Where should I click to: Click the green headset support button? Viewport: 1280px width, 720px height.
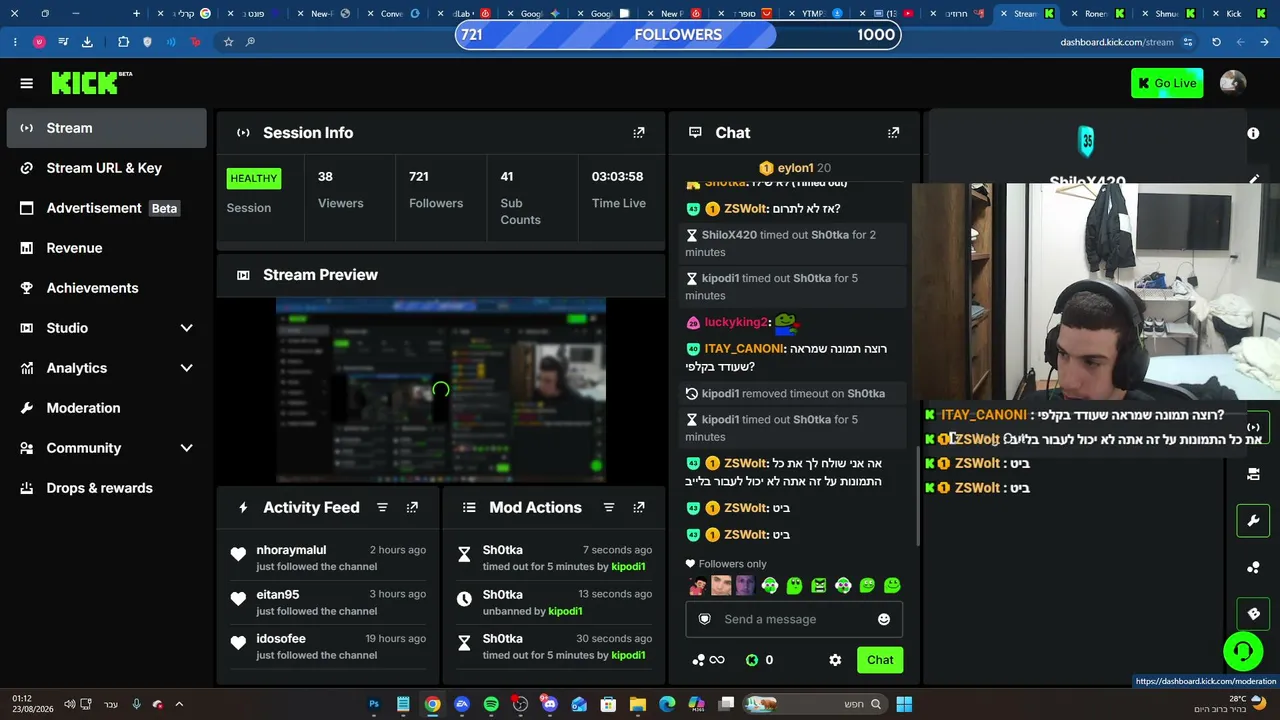(x=1243, y=652)
